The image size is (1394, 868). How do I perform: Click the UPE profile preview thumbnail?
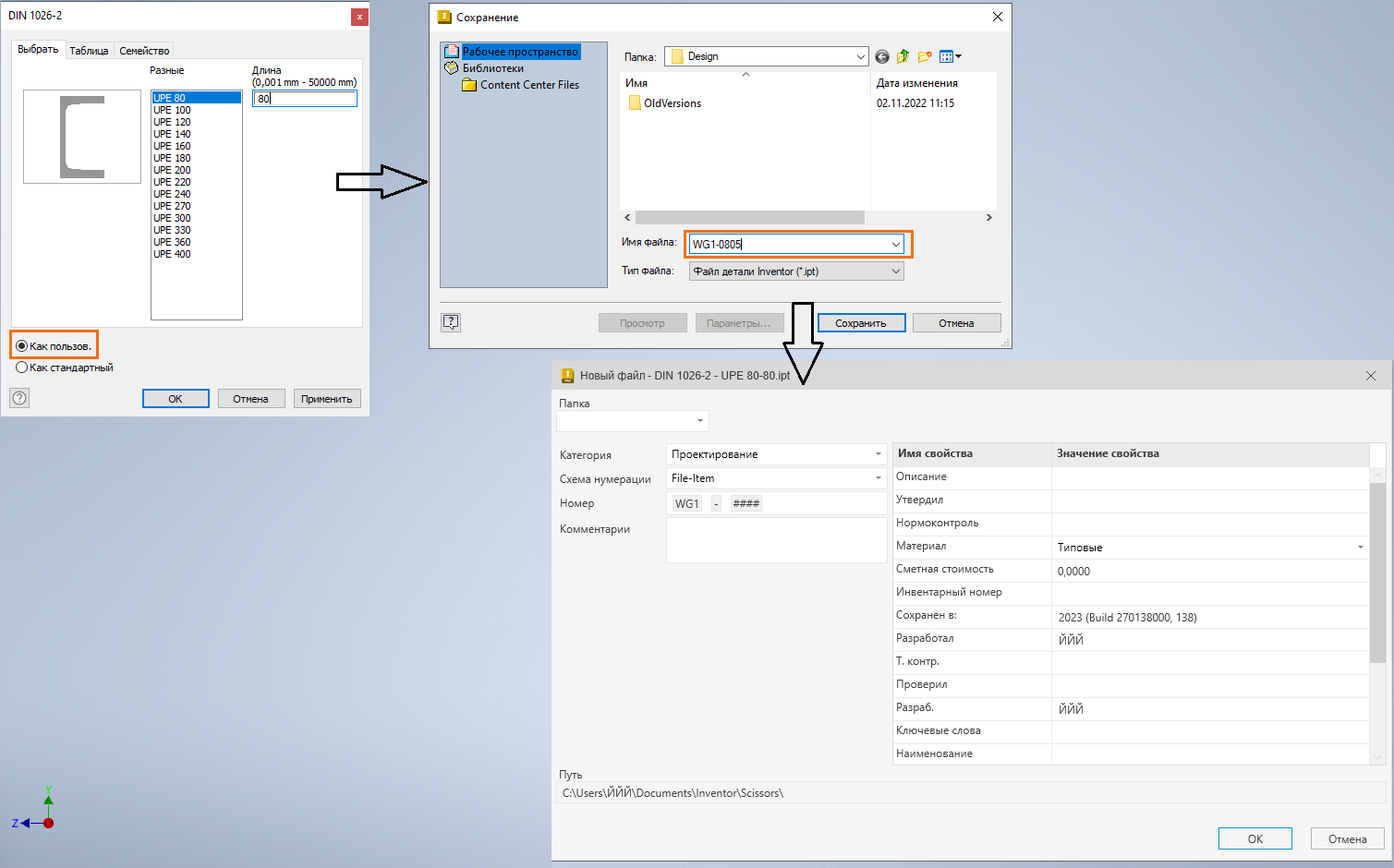point(82,137)
